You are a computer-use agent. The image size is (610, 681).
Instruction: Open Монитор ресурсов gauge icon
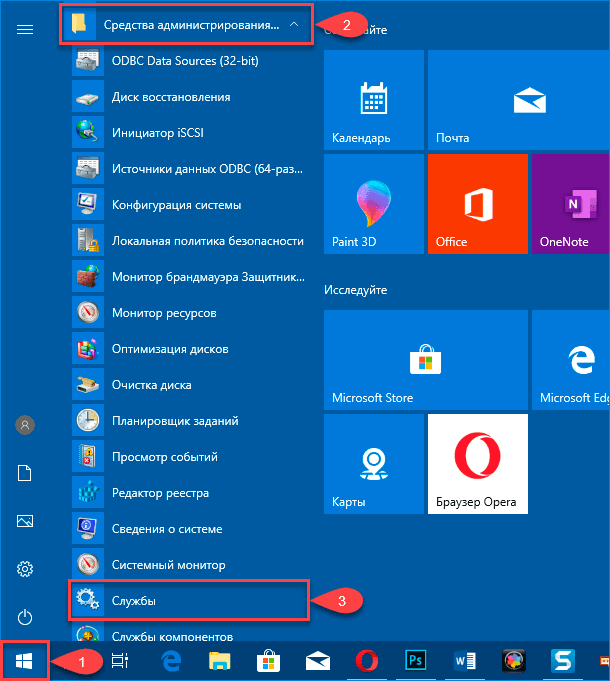click(88, 313)
